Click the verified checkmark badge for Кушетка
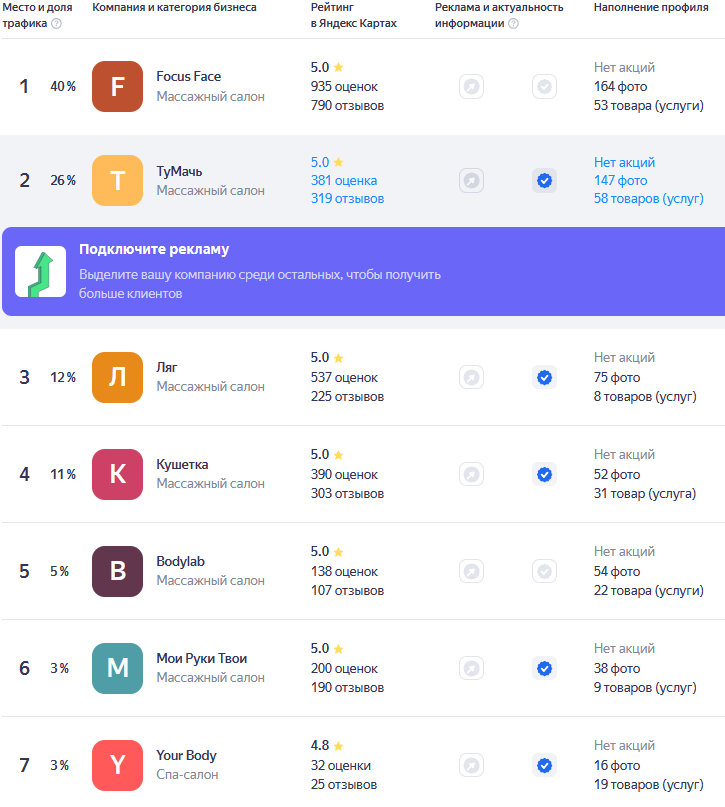This screenshot has width=725, height=807. click(x=544, y=474)
